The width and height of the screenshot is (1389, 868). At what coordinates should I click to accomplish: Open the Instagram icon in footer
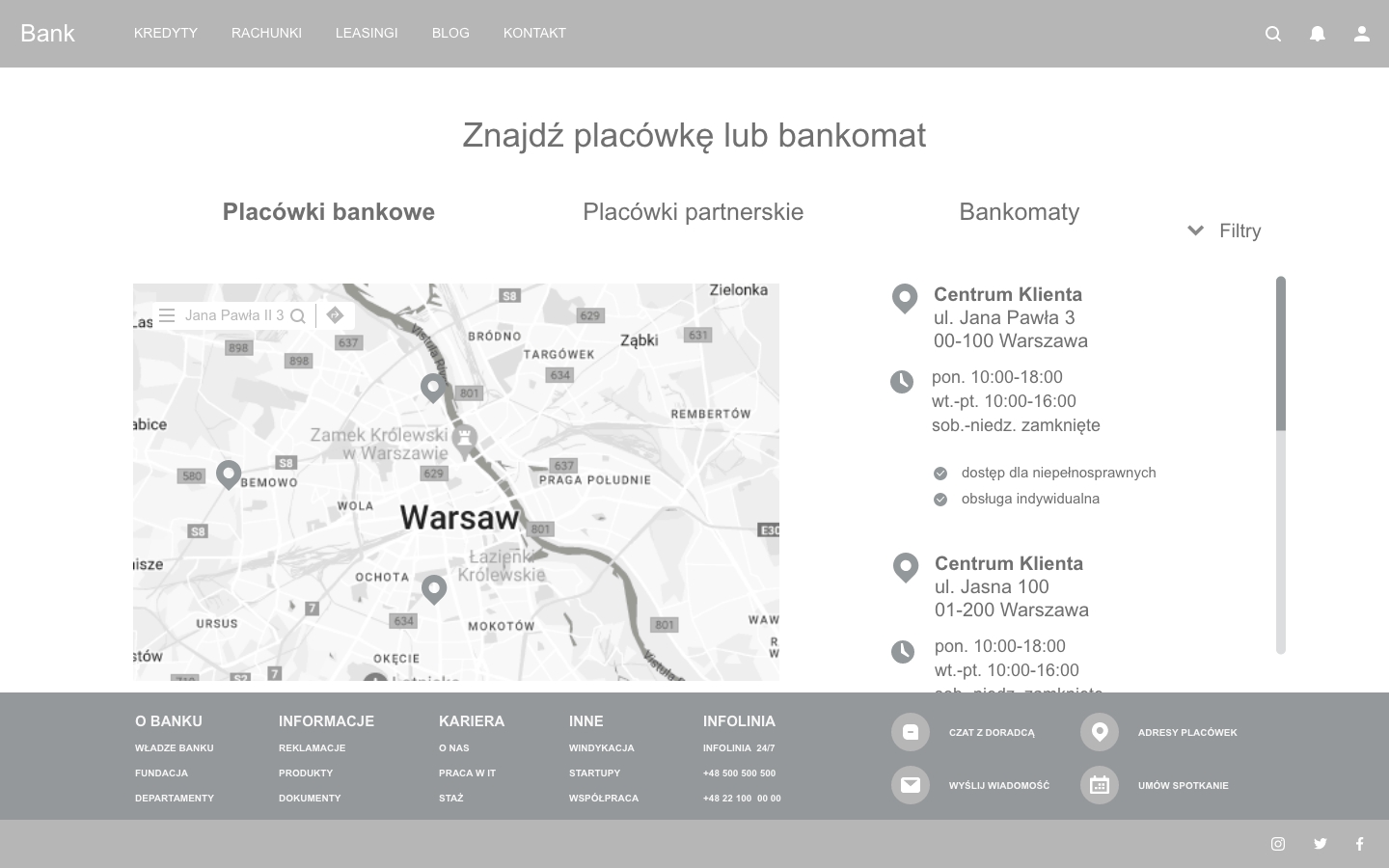tap(1278, 844)
